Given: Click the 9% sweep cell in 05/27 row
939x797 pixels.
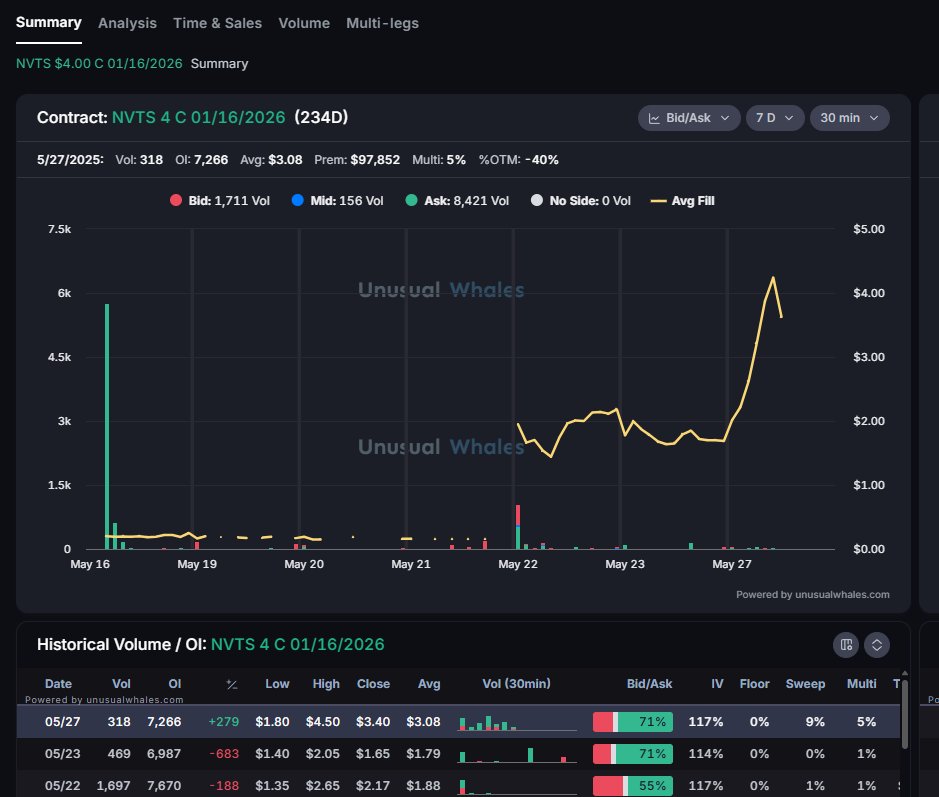Looking at the screenshot, I should click(815, 722).
